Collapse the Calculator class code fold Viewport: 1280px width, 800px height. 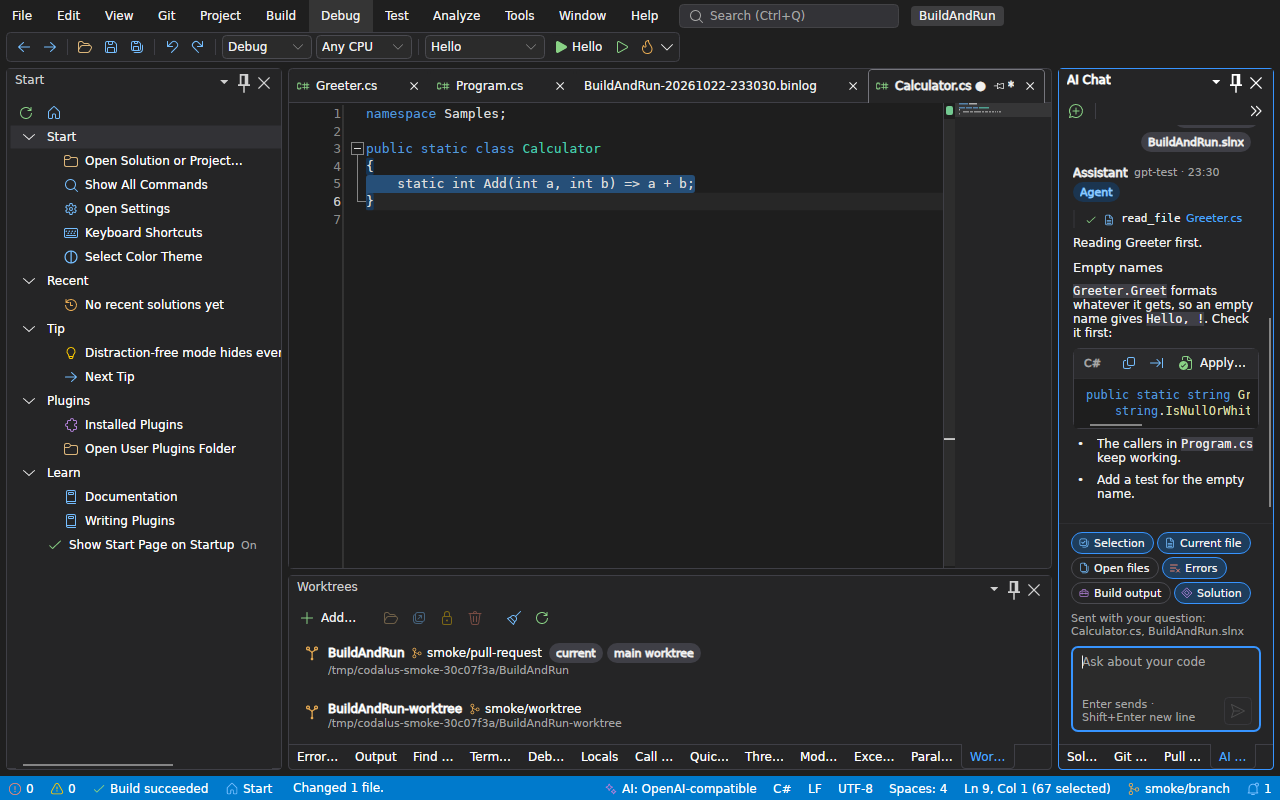[x=357, y=149]
